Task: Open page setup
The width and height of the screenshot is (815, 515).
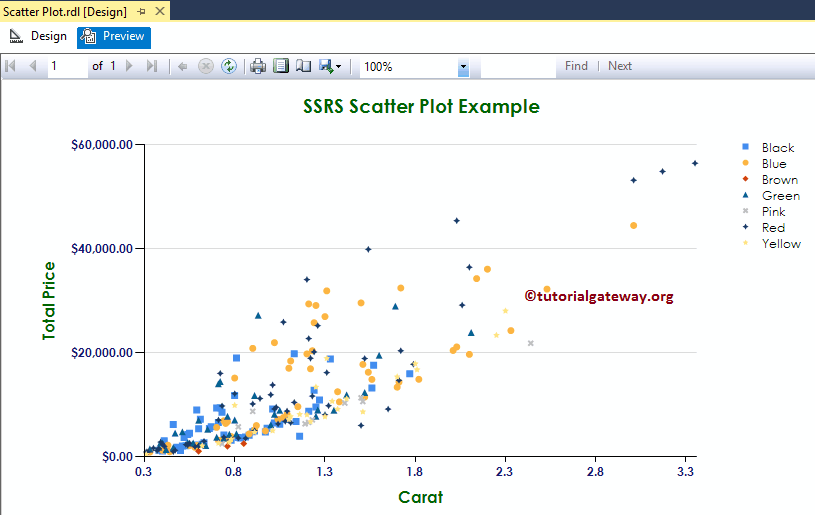Action: [x=304, y=66]
